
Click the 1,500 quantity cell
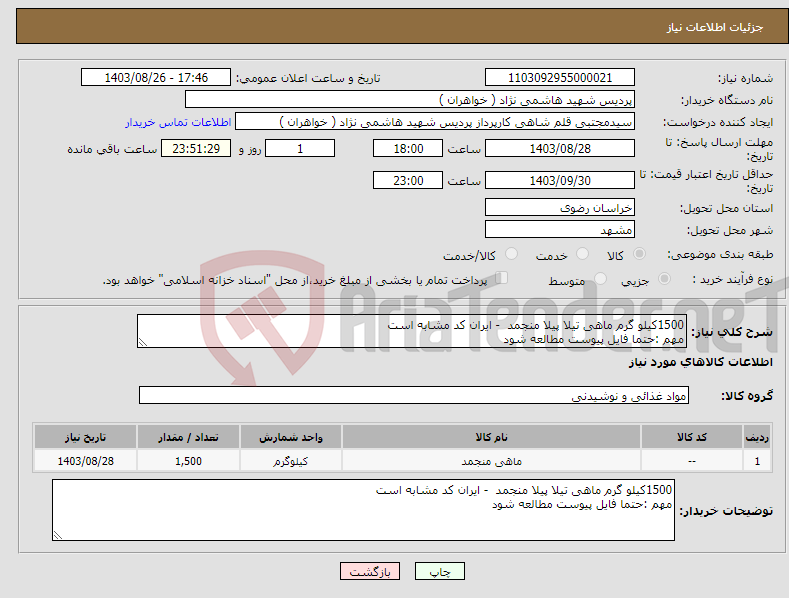coord(188,461)
